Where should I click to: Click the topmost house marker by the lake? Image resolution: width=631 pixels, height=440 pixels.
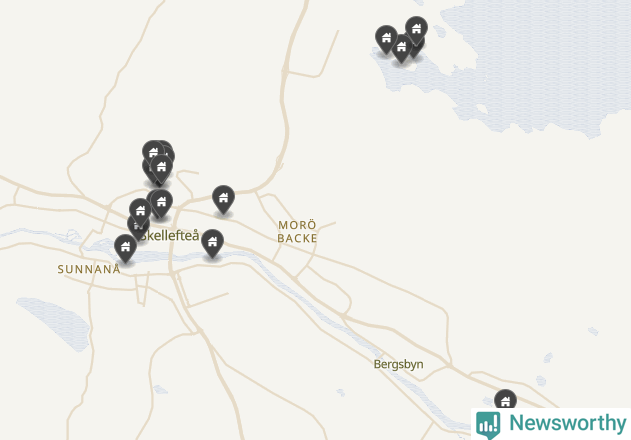tap(416, 31)
